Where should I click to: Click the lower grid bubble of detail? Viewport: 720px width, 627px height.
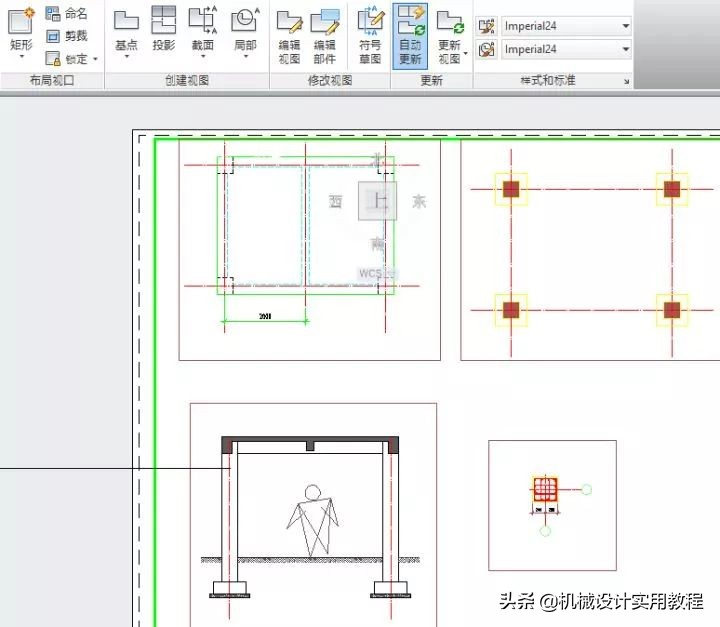pyautogui.click(x=545, y=531)
